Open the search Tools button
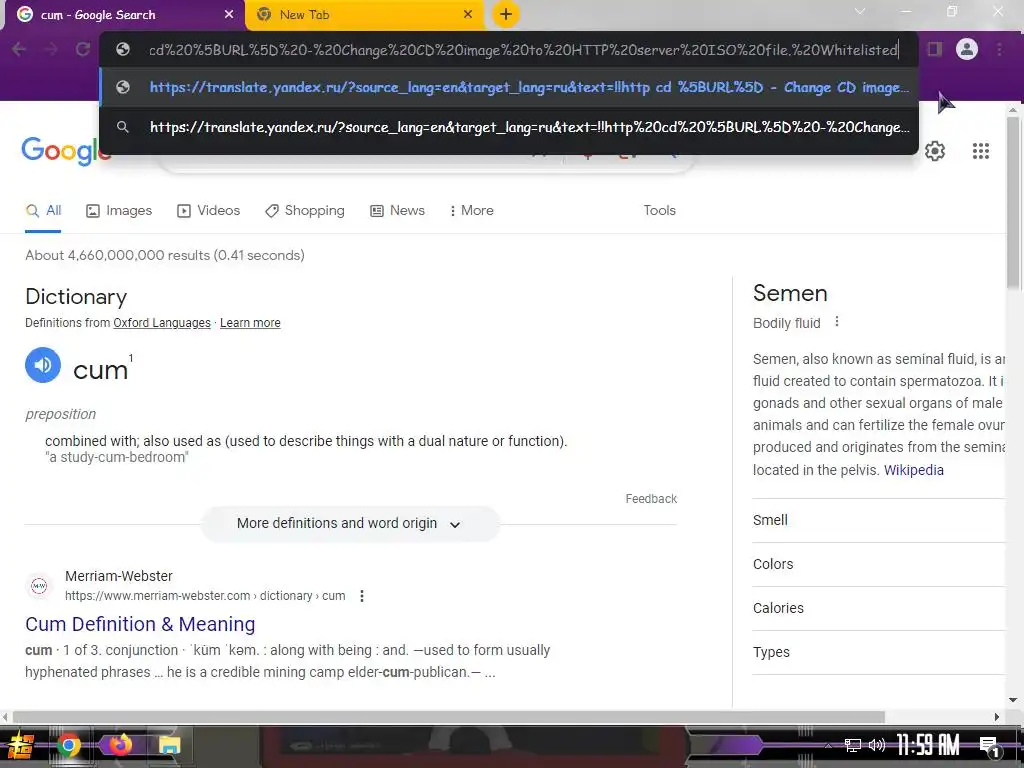Viewport: 1024px width, 768px height. (x=659, y=211)
